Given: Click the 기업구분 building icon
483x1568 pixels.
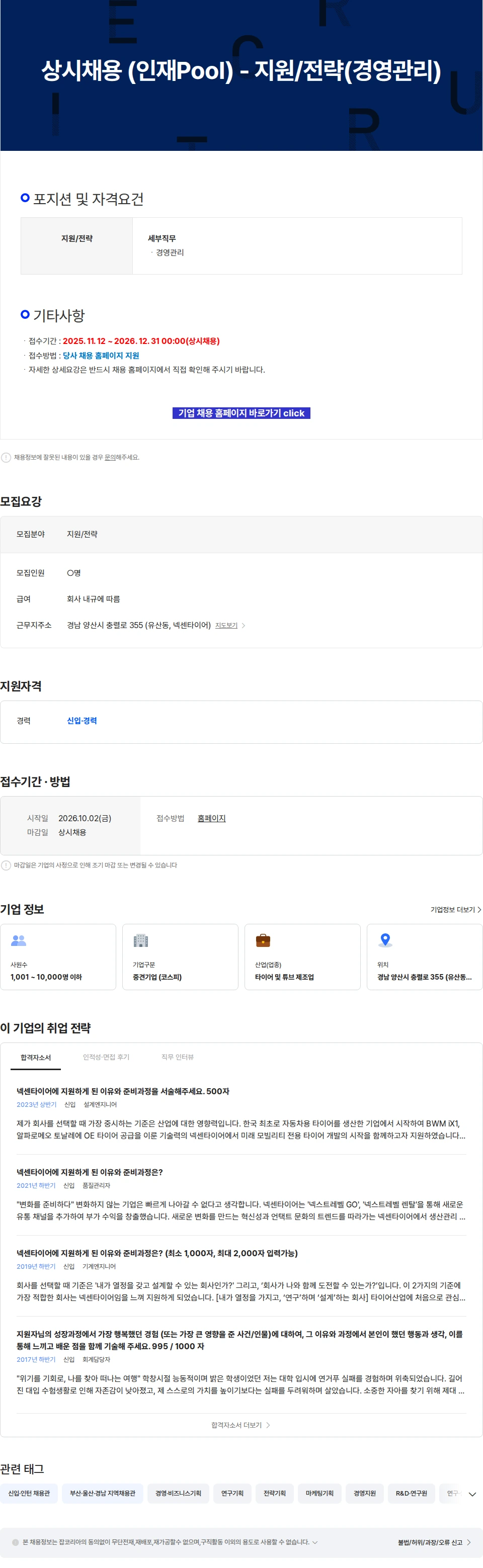Looking at the screenshot, I should point(141,940).
